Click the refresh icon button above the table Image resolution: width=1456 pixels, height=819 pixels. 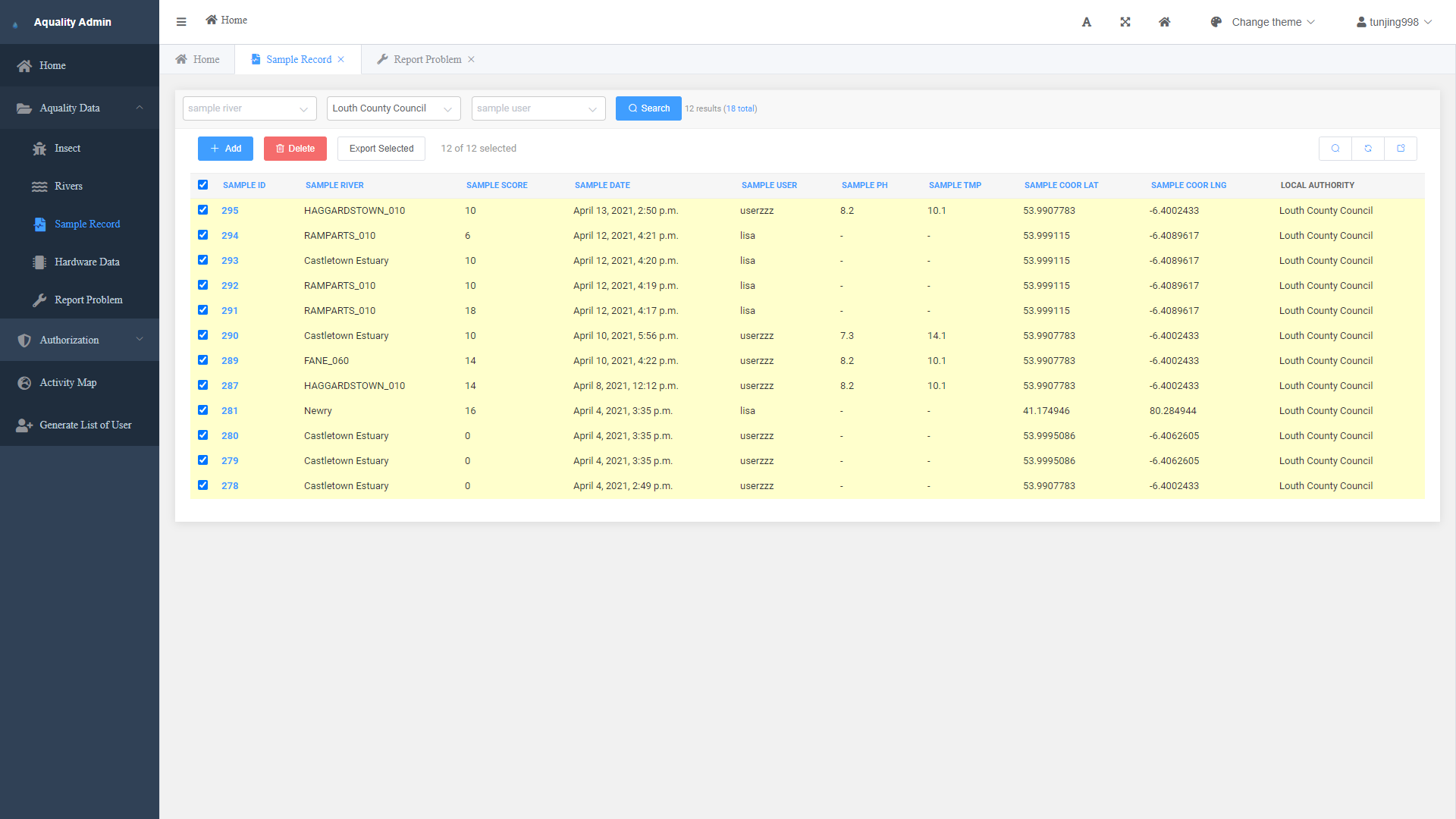click(1368, 149)
